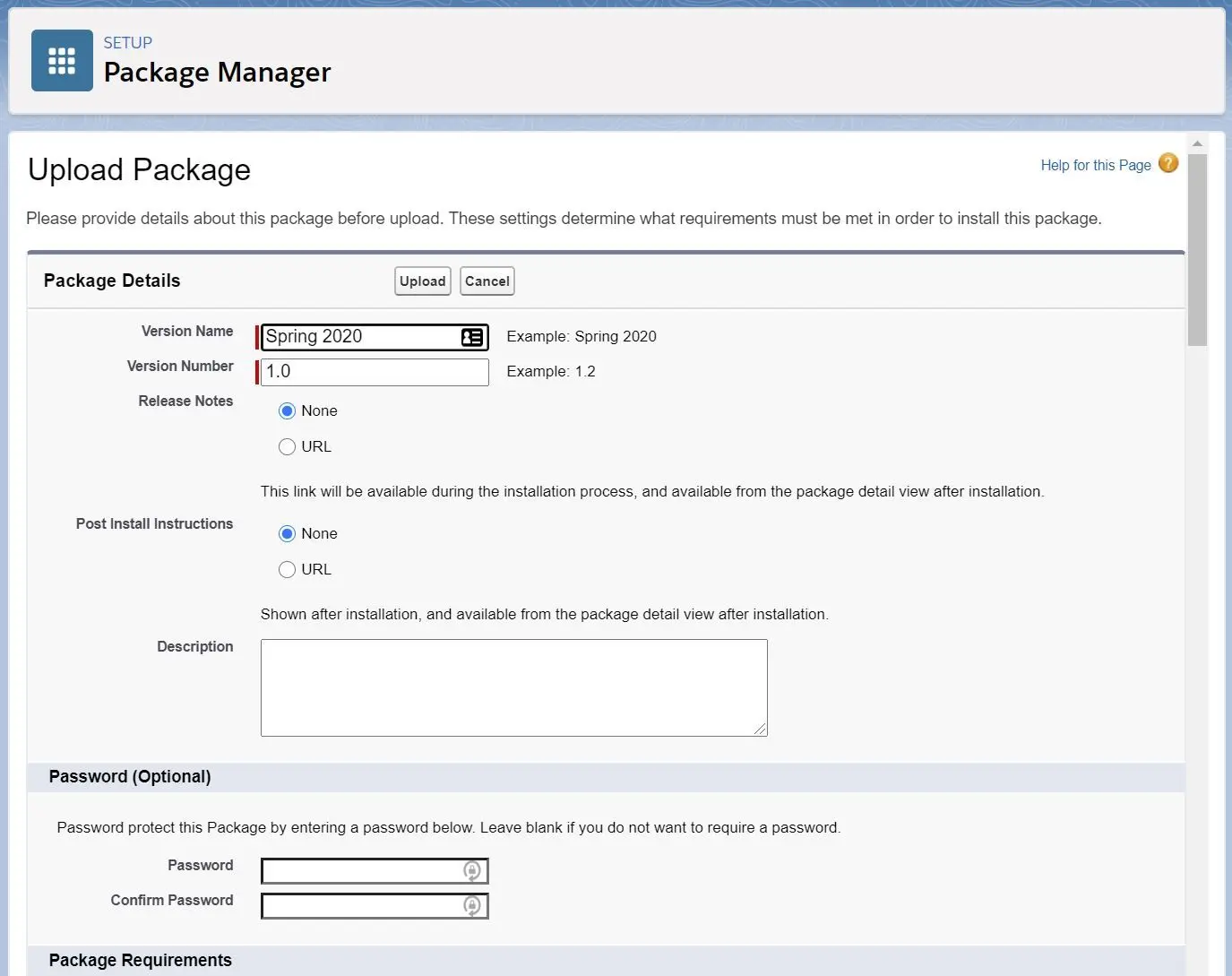Click the lock icon in Confirm Password field
The width and height of the screenshot is (1232, 976).
(x=472, y=905)
